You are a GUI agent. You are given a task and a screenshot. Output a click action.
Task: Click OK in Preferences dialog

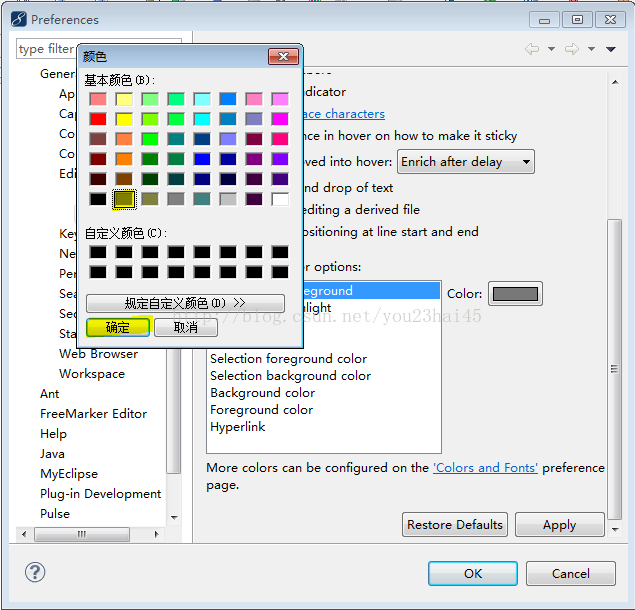point(473,573)
